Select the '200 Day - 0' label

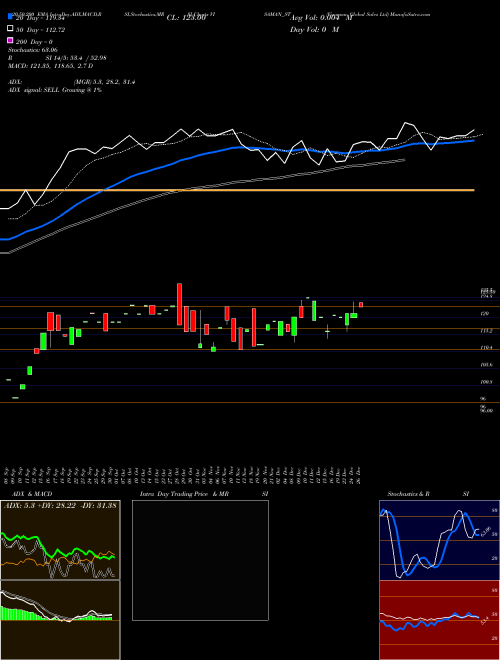coord(34,42)
